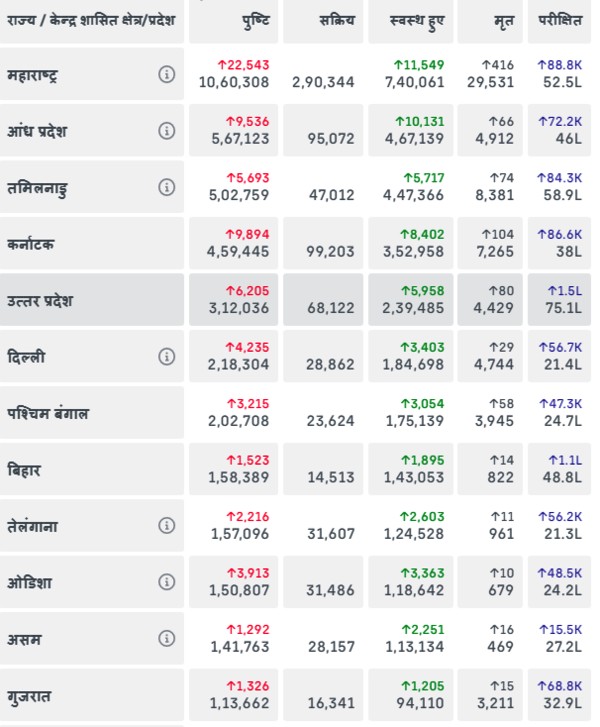The width and height of the screenshot is (600, 727).
Task: Click उत्तर प्रदेश tested value 75.1L
Action: (565, 308)
